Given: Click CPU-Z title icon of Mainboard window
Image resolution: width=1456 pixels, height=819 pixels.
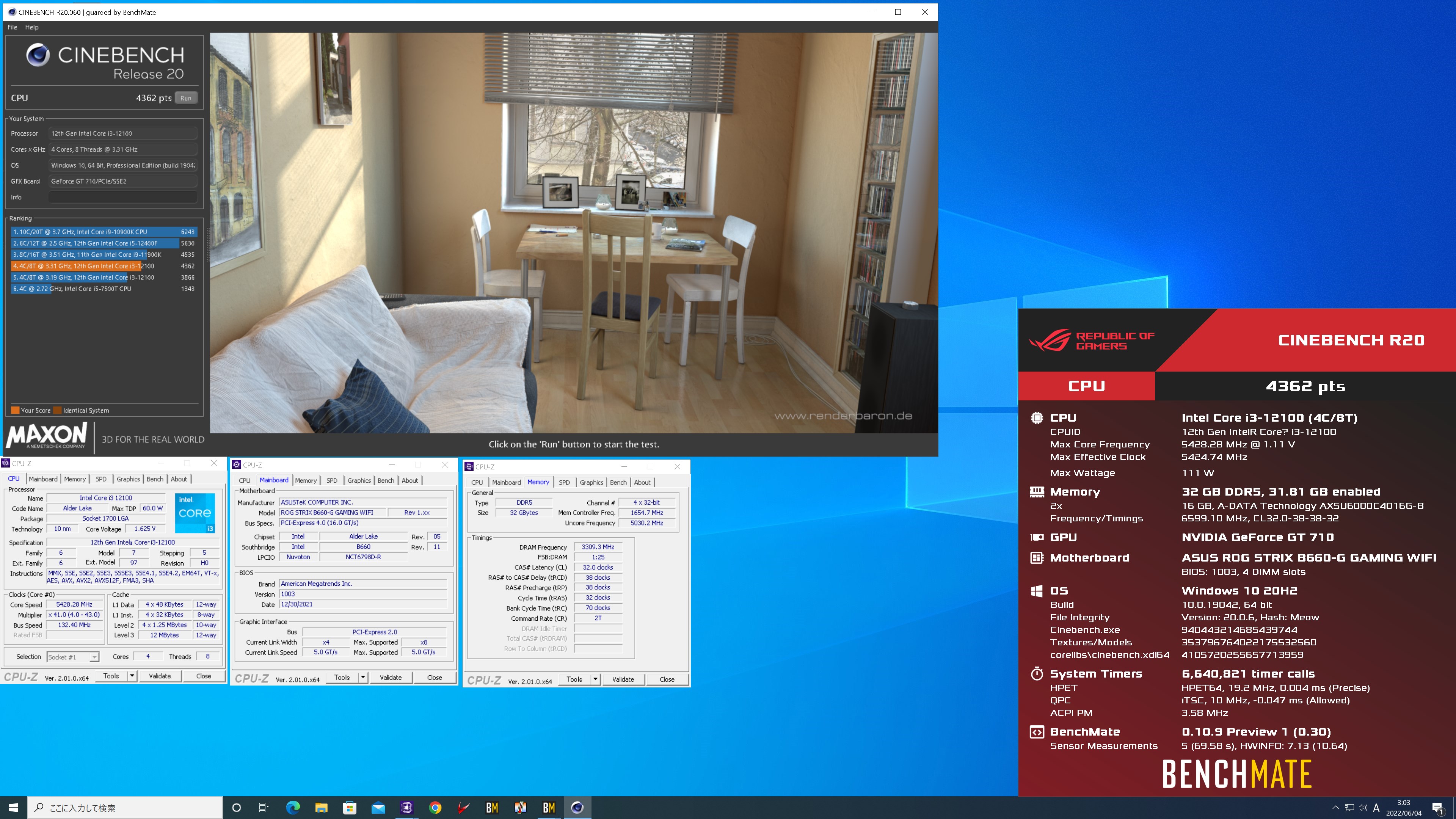Looking at the screenshot, I should (237, 464).
